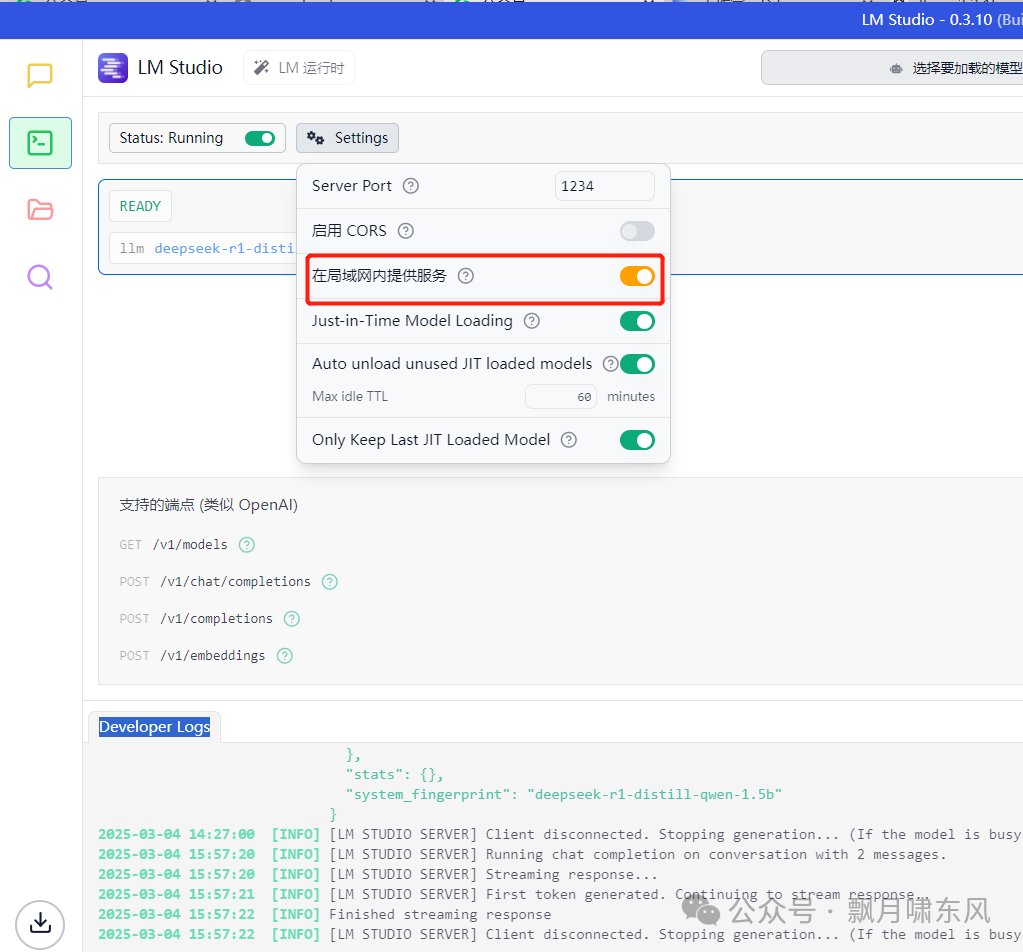Click the /v1/chat/completions endpoint text
Image resolution: width=1023 pixels, height=952 pixels.
coord(236,582)
